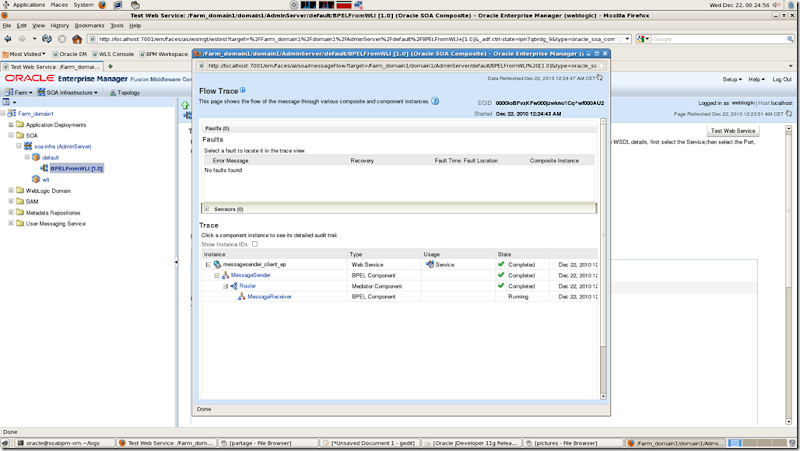Click the green up arrow icon in the main page
The height and width of the screenshot is (451, 800).
pyautogui.click(x=185, y=105)
